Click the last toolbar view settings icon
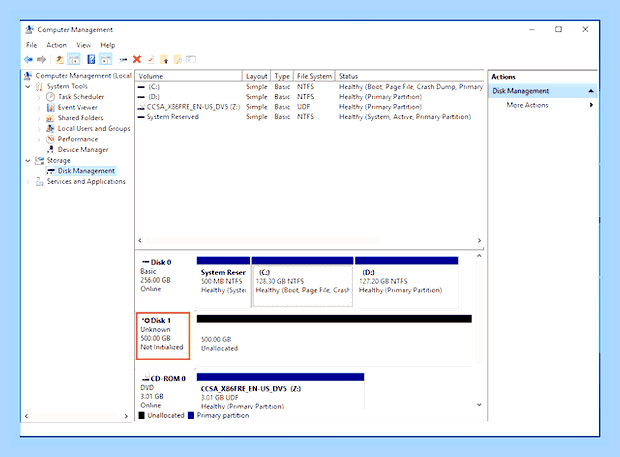 (x=191, y=59)
